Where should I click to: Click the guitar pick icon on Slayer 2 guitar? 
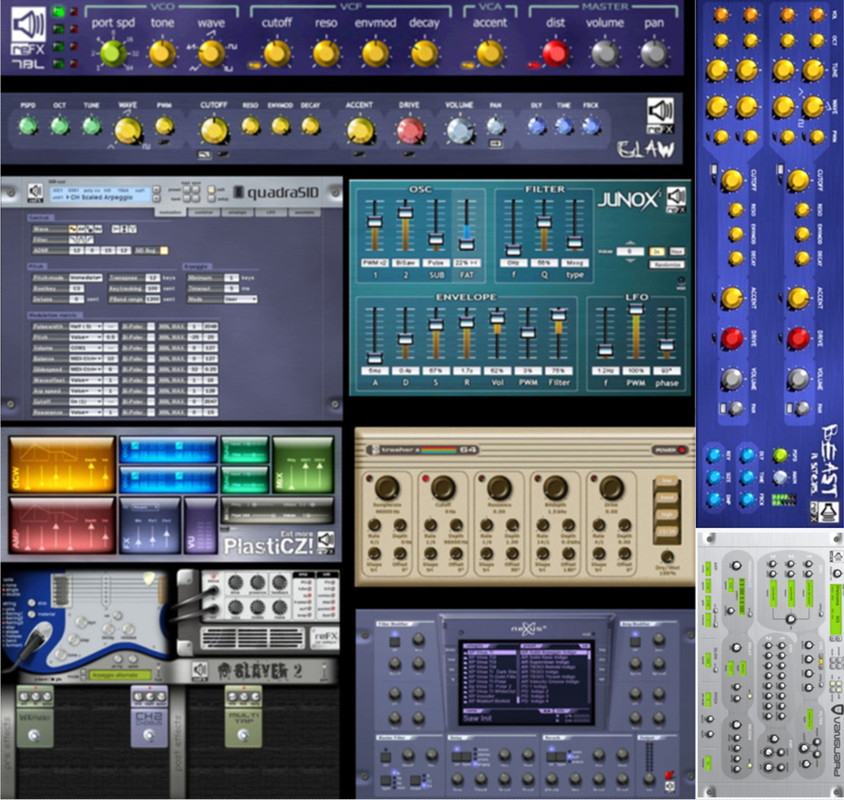tap(149, 579)
